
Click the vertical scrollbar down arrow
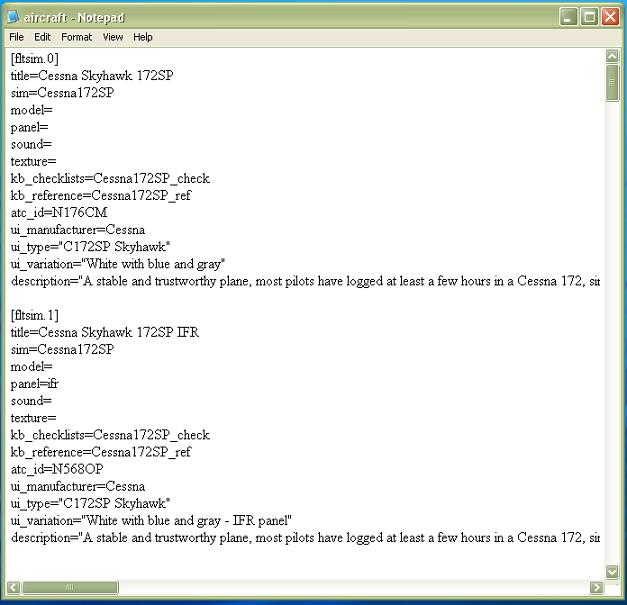[612, 571]
